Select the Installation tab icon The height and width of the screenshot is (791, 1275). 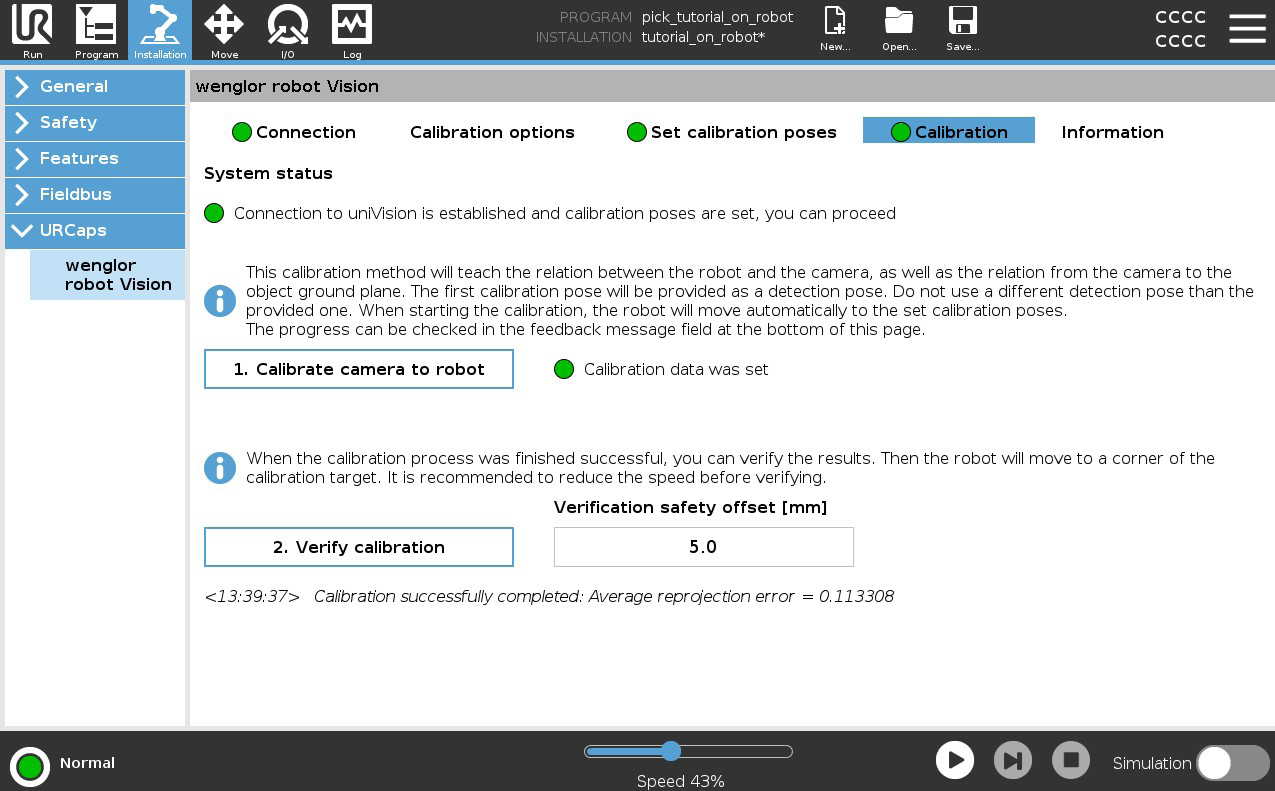click(160, 30)
